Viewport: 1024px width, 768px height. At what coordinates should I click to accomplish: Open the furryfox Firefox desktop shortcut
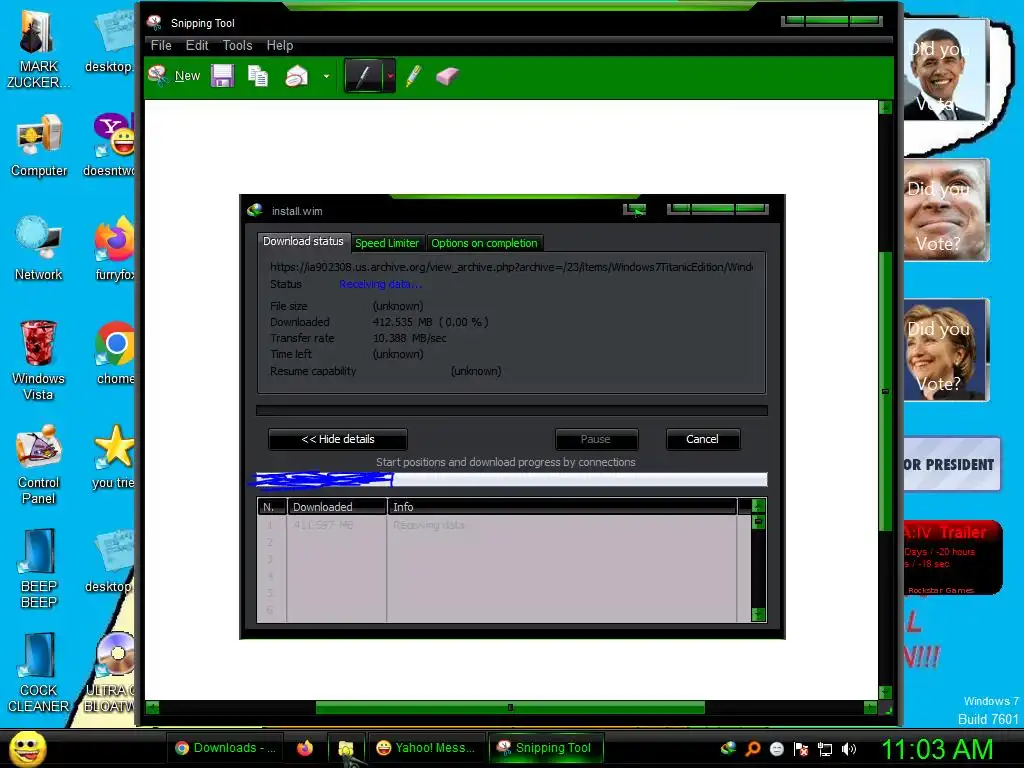(114, 248)
